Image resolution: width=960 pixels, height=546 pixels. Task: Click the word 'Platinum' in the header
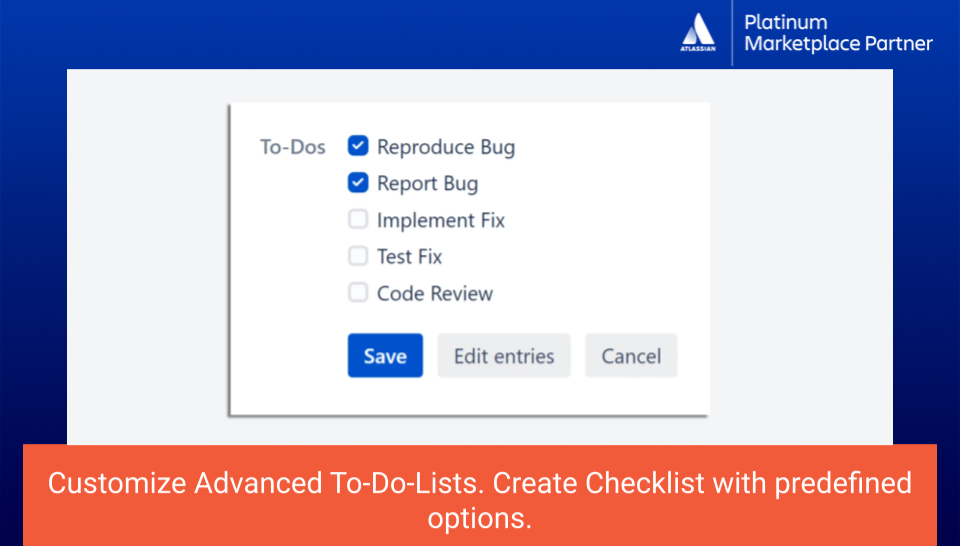pyautogui.click(x=786, y=22)
